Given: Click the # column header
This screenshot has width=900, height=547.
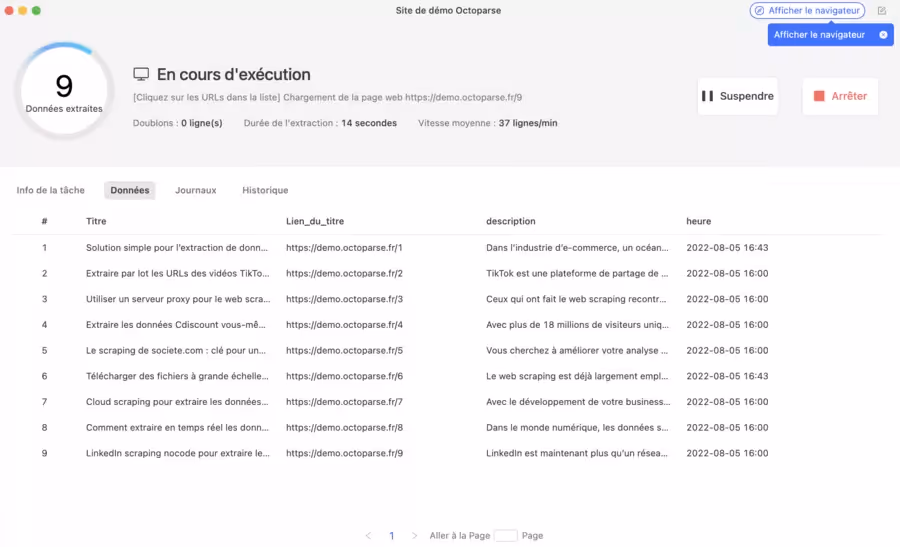Looking at the screenshot, I should coord(44,221).
